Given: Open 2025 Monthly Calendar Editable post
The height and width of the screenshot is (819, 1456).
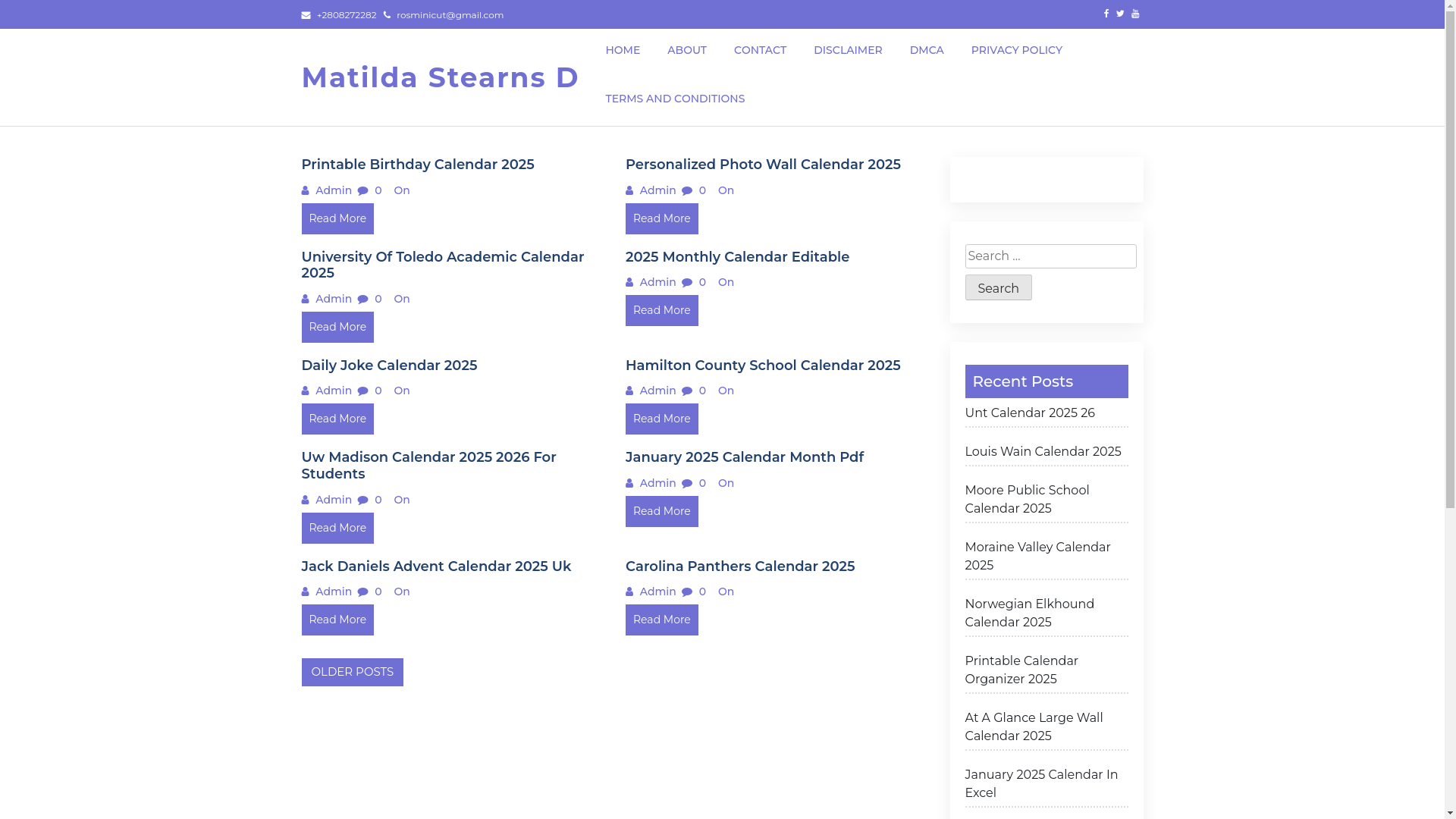Looking at the screenshot, I should (x=737, y=257).
